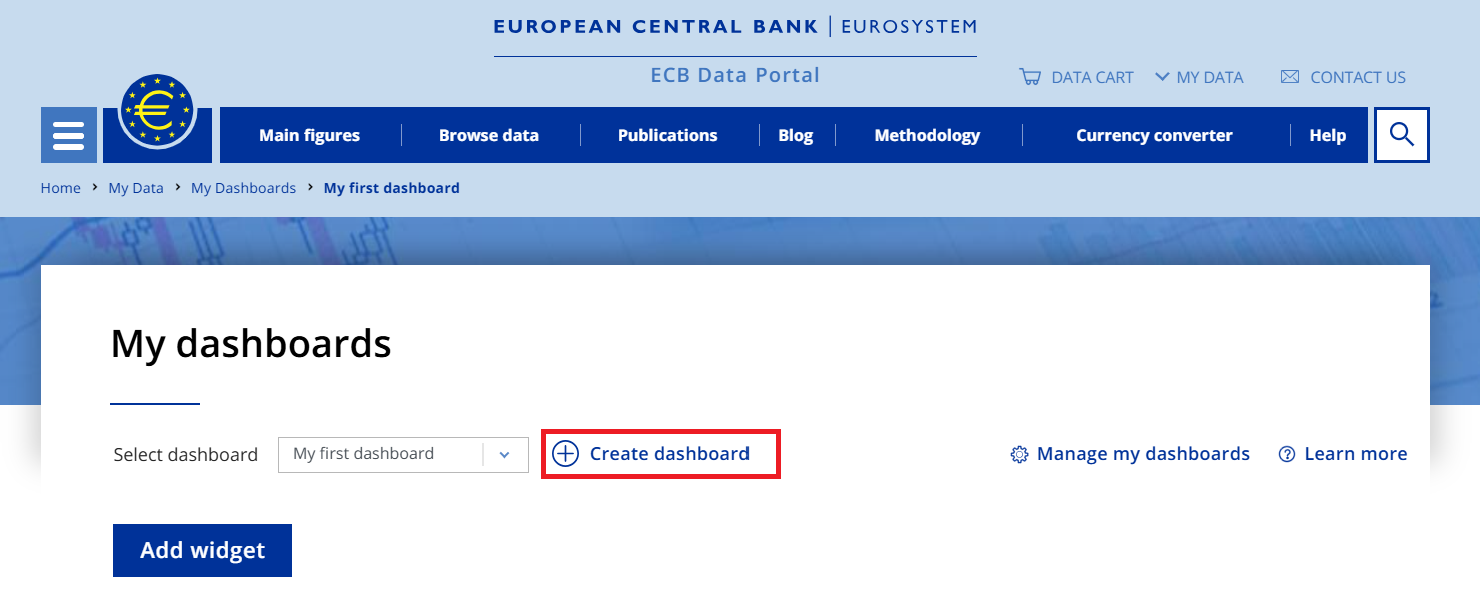
Task: Open the hamburger navigation menu
Action: point(68,134)
